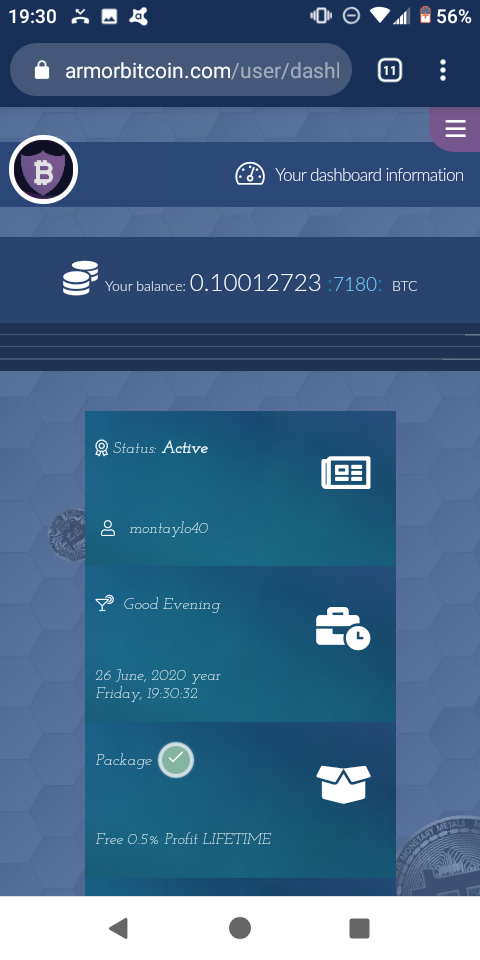Tap the do-not-disturb status icon
This screenshot has width=480, height=960.
pos(351,16)
